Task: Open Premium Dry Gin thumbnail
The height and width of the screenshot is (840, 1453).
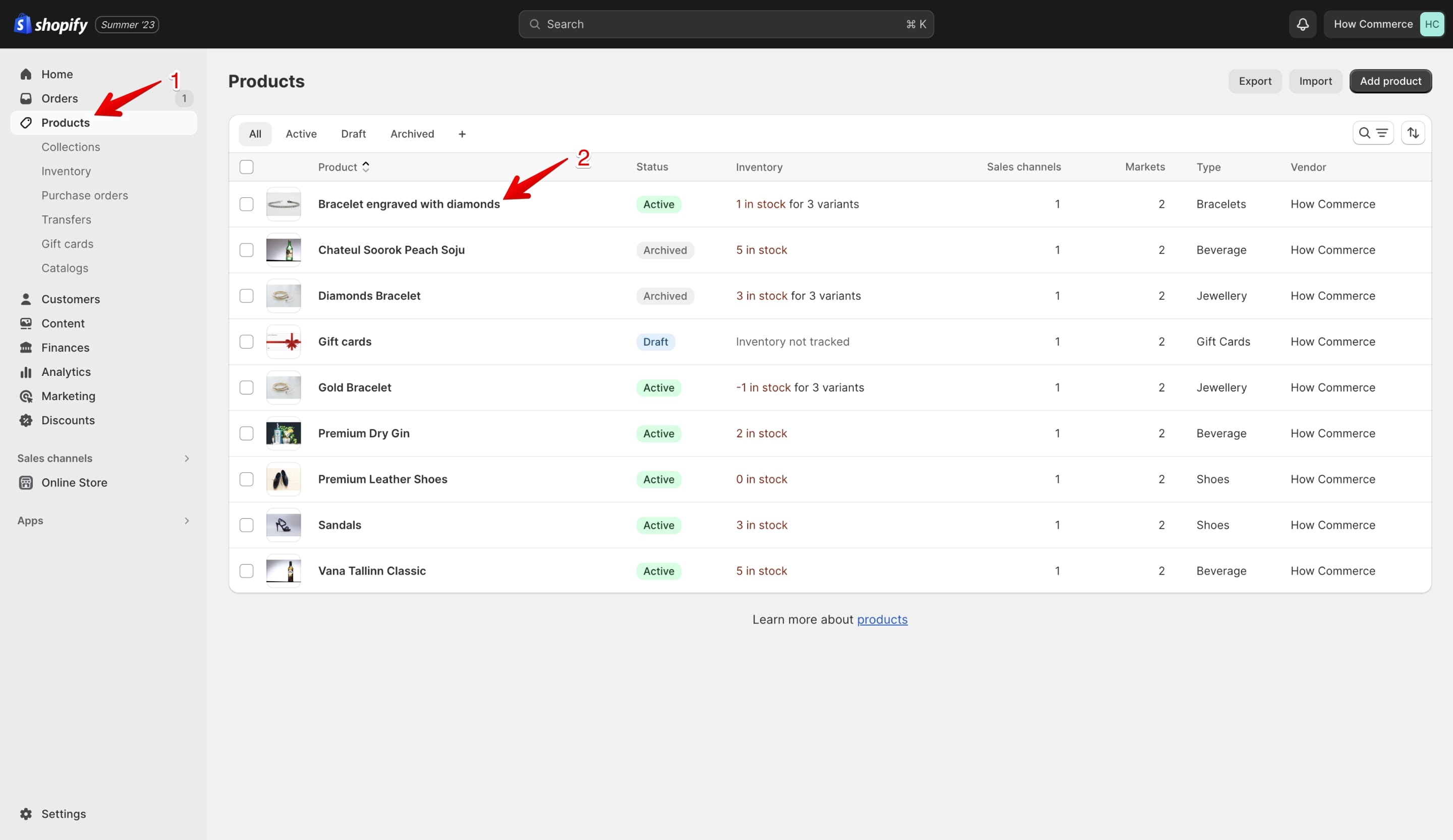Action: 284,433
